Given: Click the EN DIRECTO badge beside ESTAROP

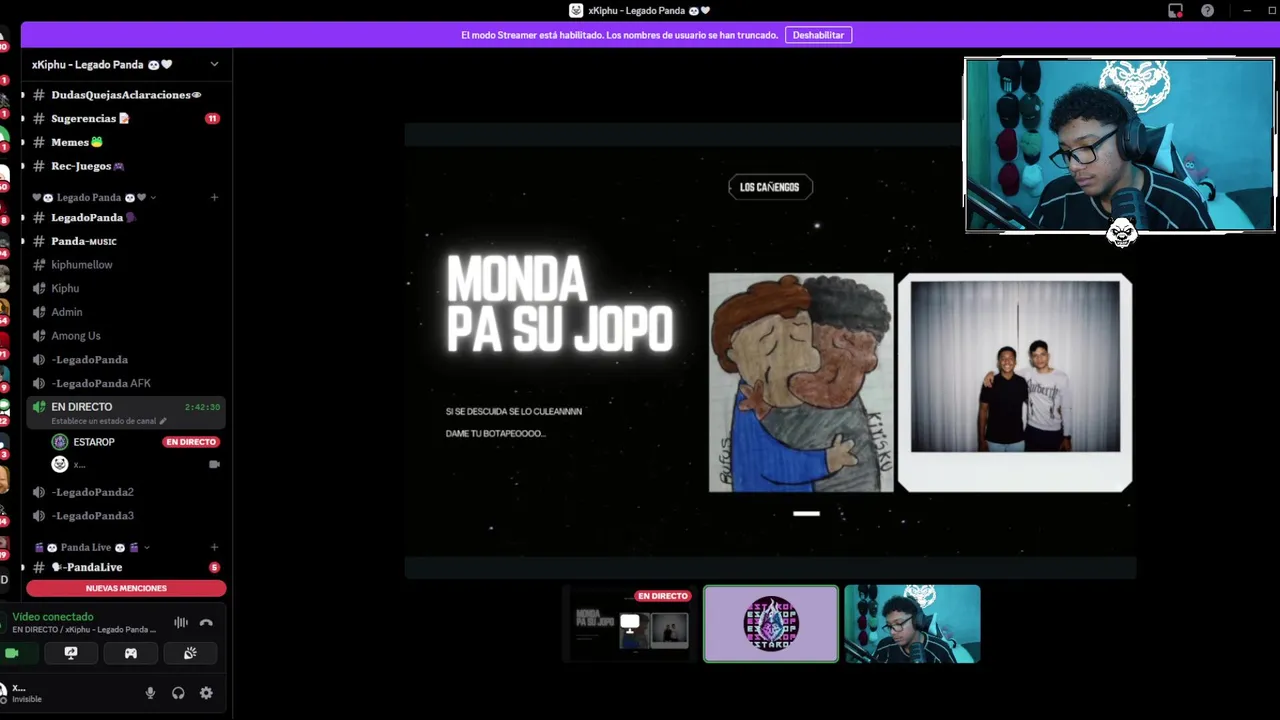Looking at the screenshot, I should [190, 442].
